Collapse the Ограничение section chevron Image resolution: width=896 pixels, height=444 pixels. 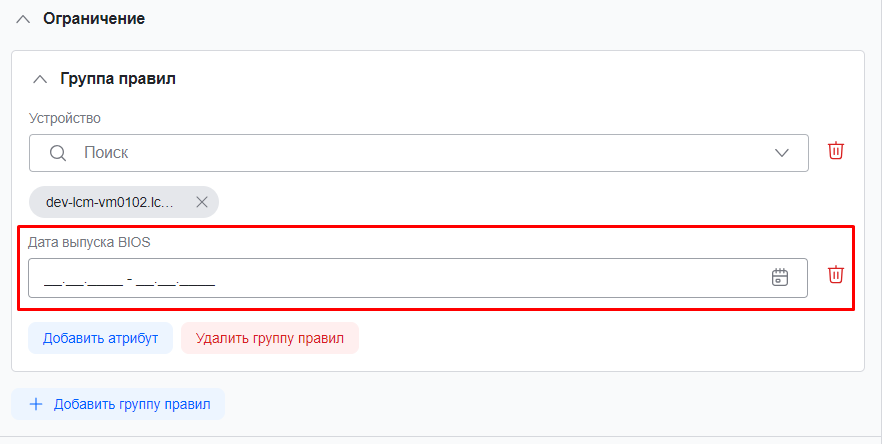coord(24,19)
